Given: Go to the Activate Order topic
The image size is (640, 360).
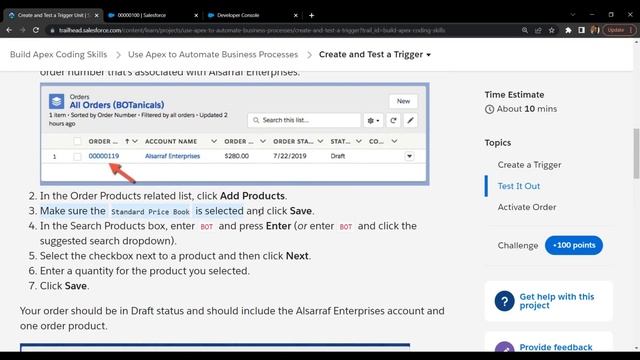Looking at the screenshot, I should click(527, 207).
